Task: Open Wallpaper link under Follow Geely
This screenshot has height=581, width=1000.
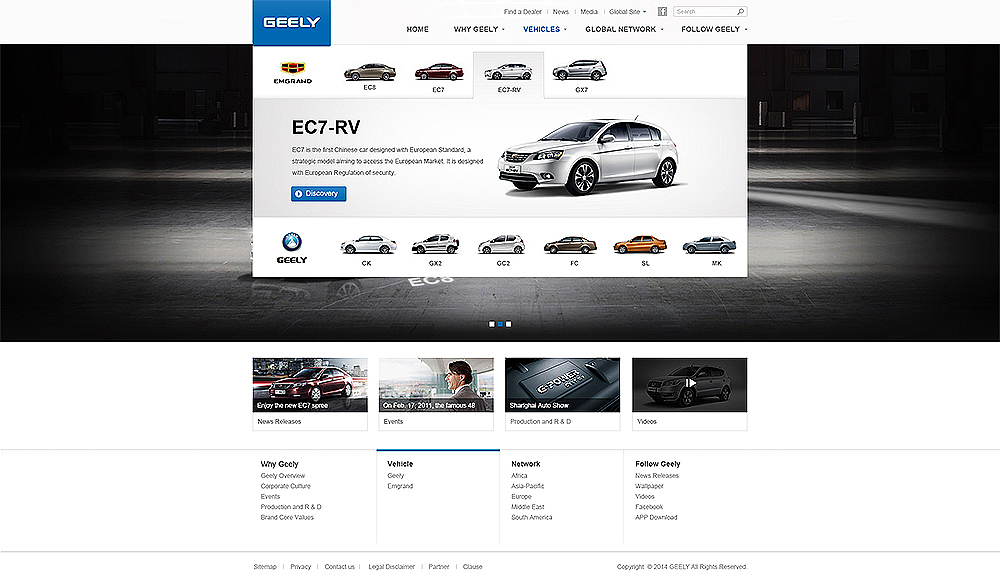Action: pyautogui.click(x=649, y=486)
